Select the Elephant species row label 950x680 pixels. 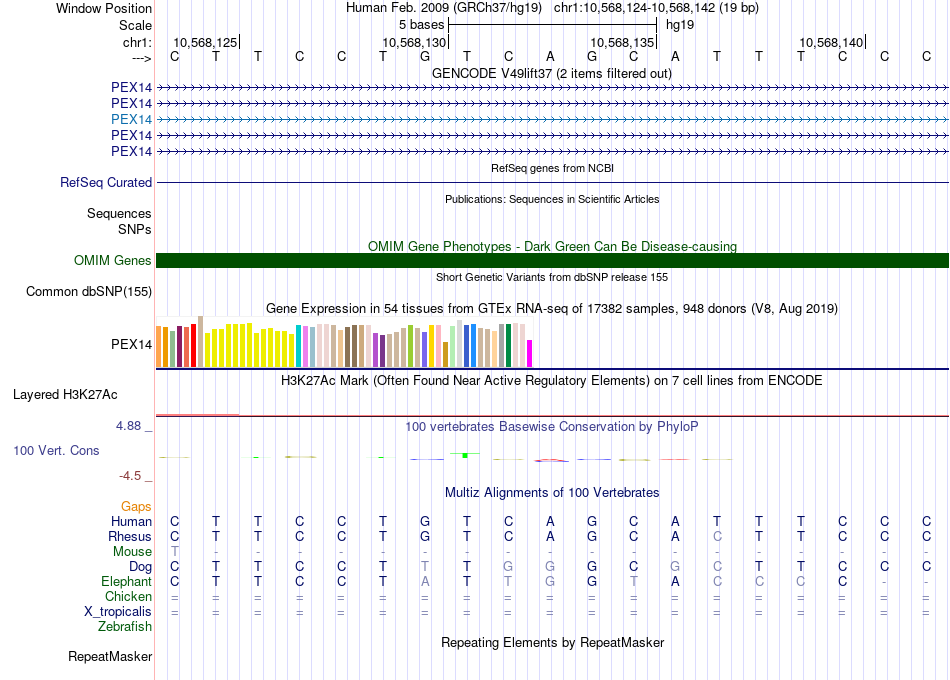point(126,582)
